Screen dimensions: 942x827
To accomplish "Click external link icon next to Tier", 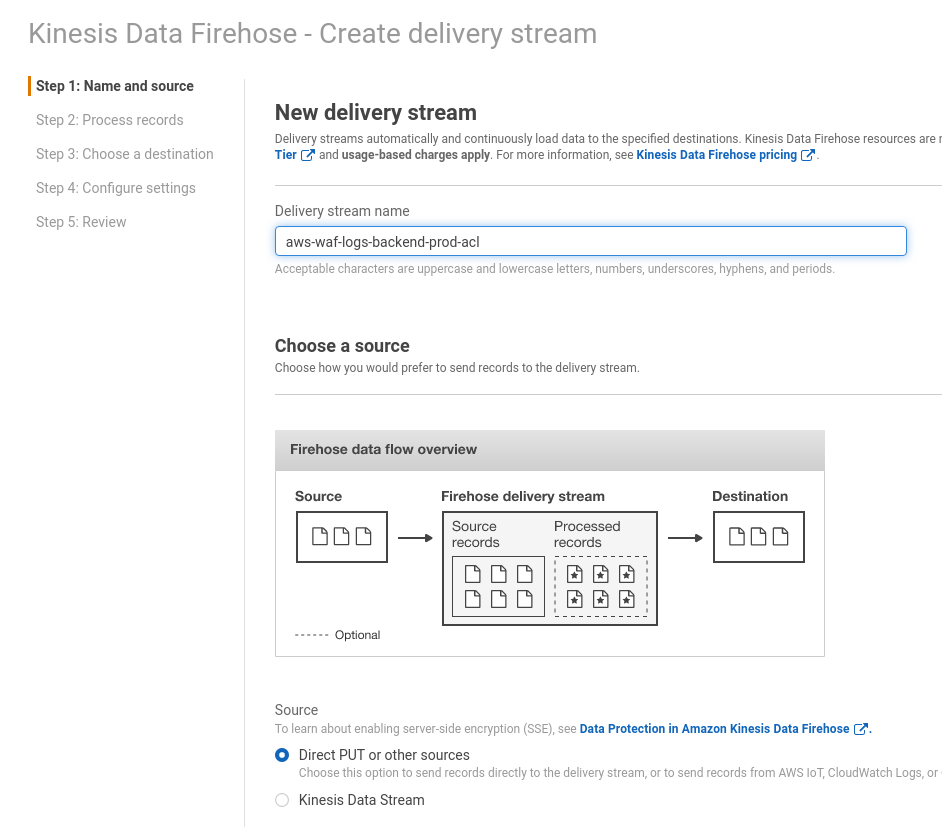I will pos(308,155).
